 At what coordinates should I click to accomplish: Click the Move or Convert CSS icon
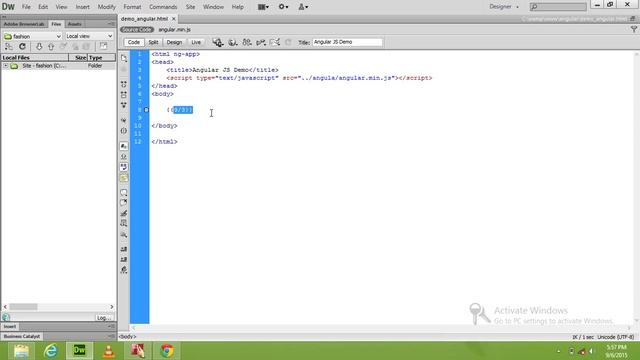pos(124,235)
